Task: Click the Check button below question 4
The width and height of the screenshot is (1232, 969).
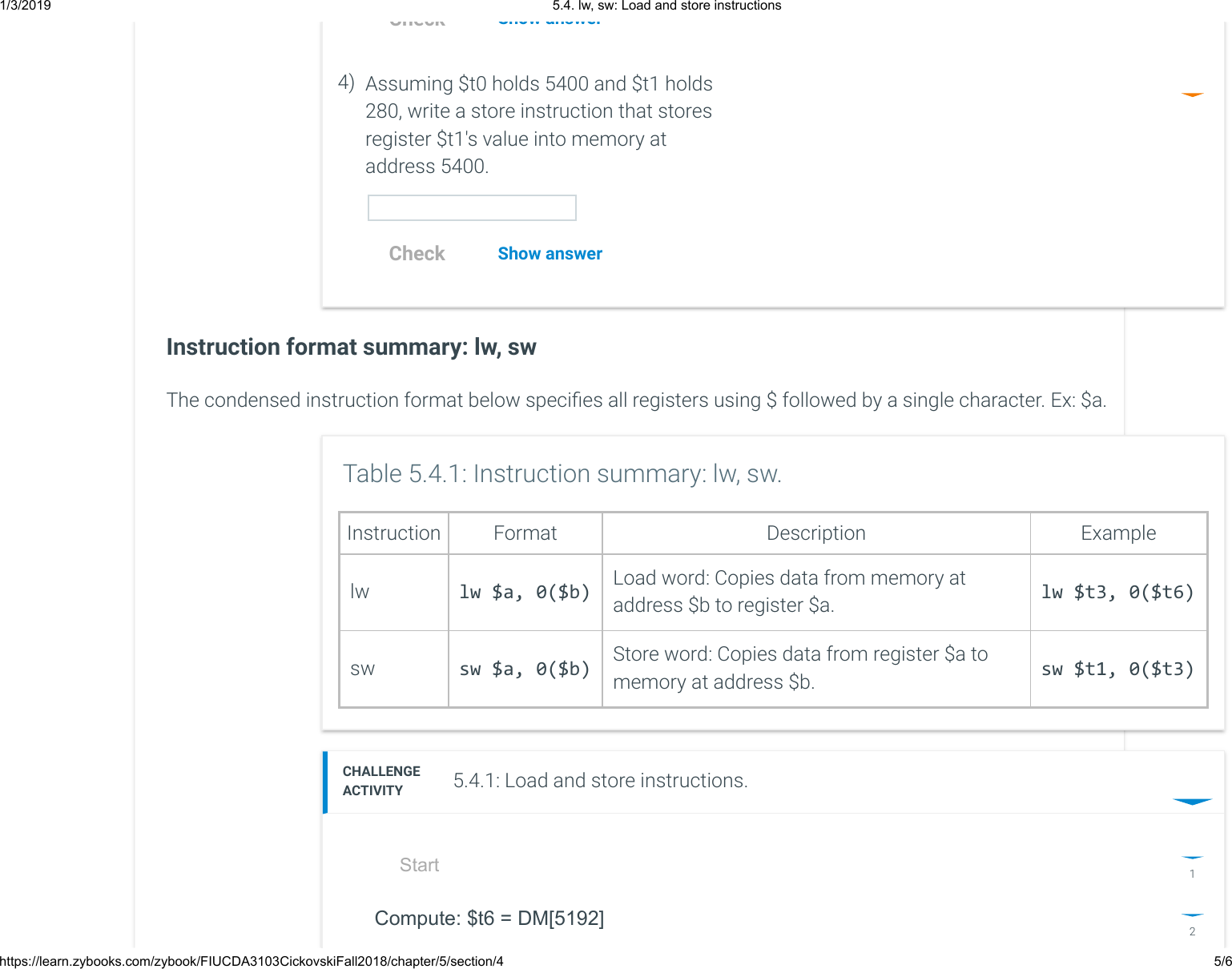Action: pyautogui.click(x=417, y=253)
